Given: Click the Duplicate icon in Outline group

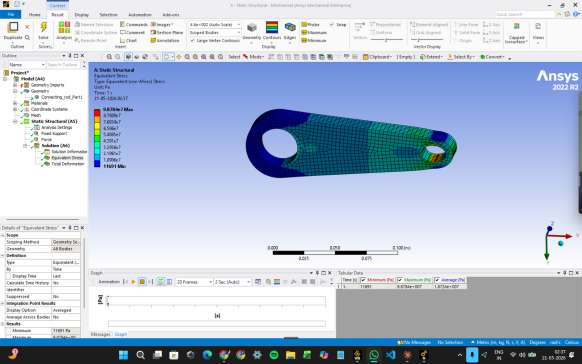Looking at the screenshot, I should 13,27.
